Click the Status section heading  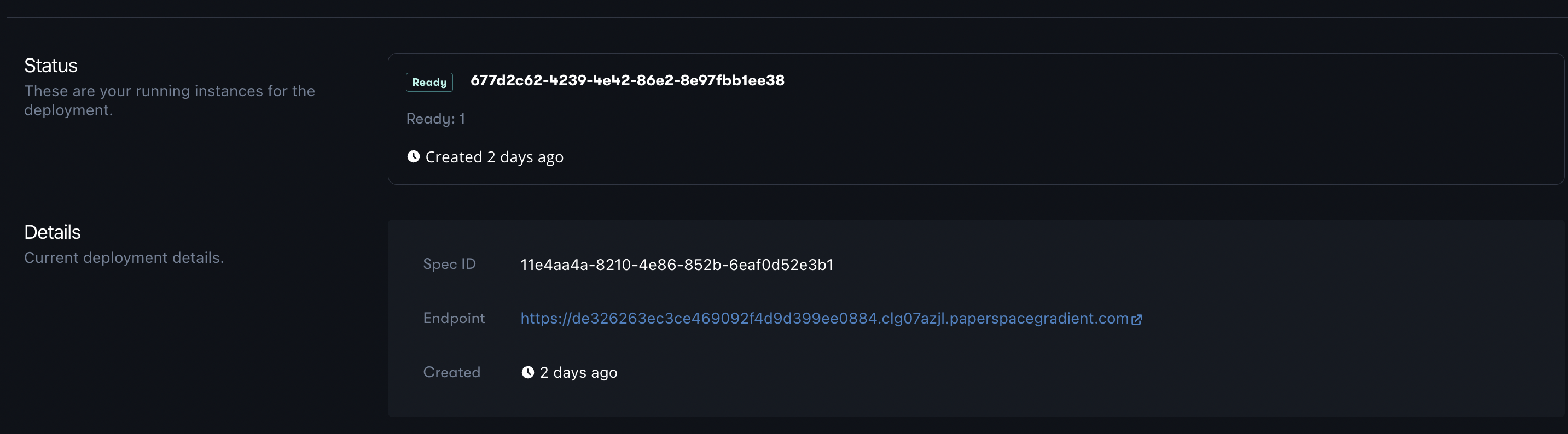[50, 65]
